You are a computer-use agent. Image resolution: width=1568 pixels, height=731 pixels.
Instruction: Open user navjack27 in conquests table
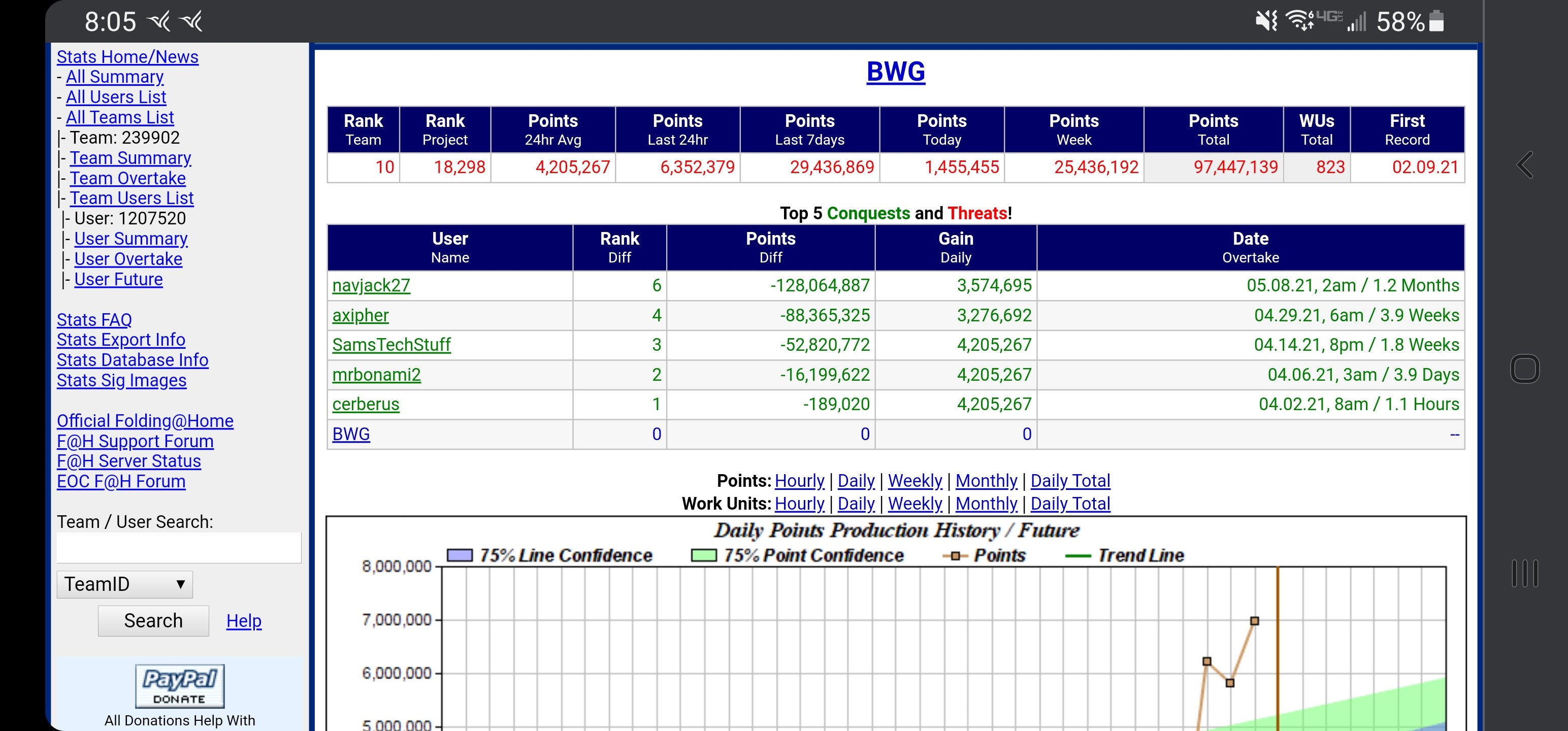coord(371,285)
